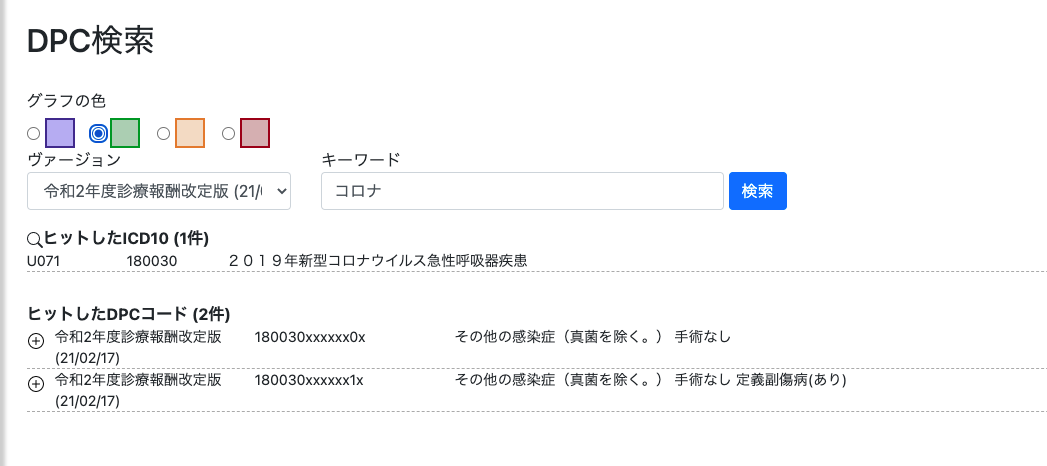This screenshot has height=466, width=1047.
Task: Expand the 180030xxxxxx0x row plus icon
Action: point(36,341)
